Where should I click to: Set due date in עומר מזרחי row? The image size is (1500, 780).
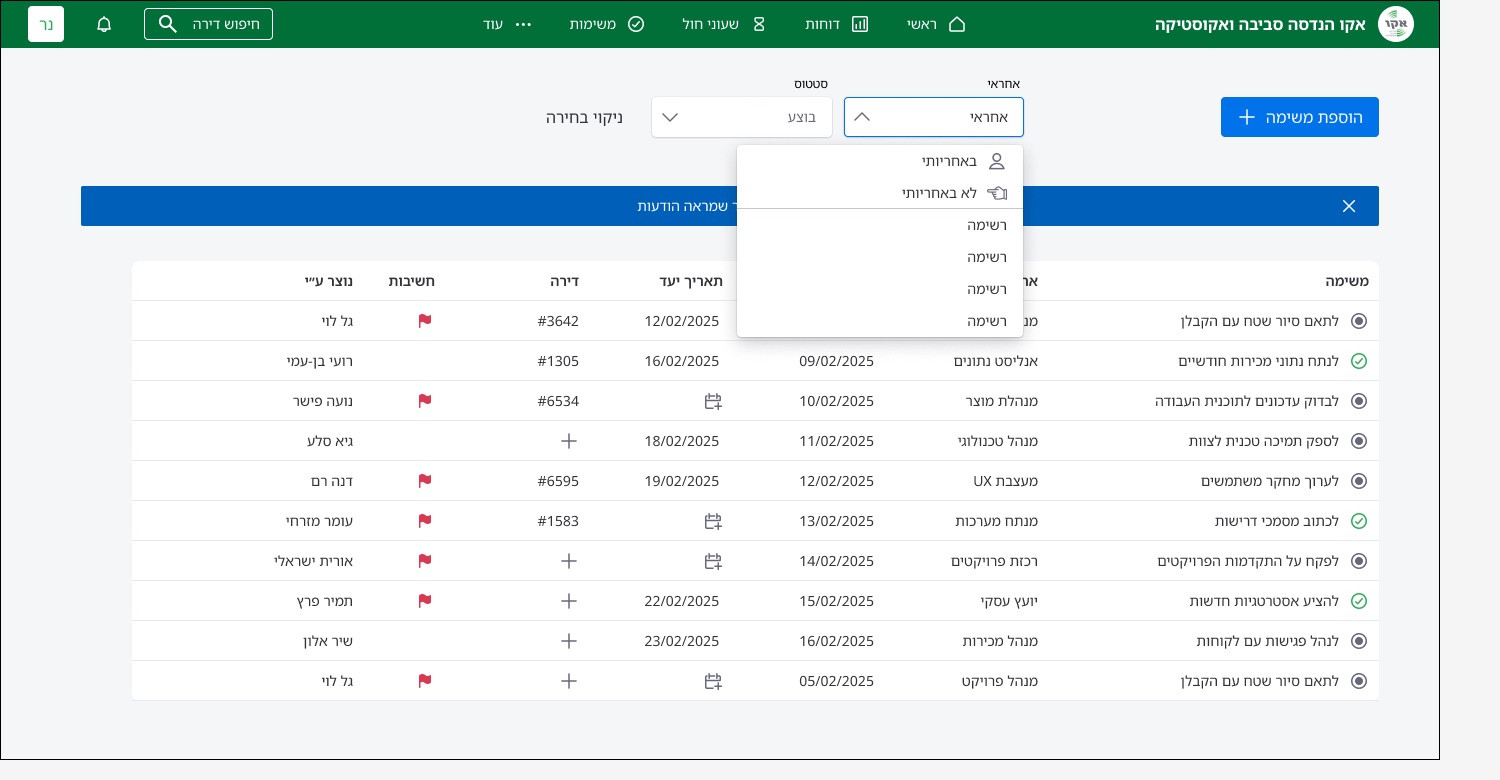(713, 521)
